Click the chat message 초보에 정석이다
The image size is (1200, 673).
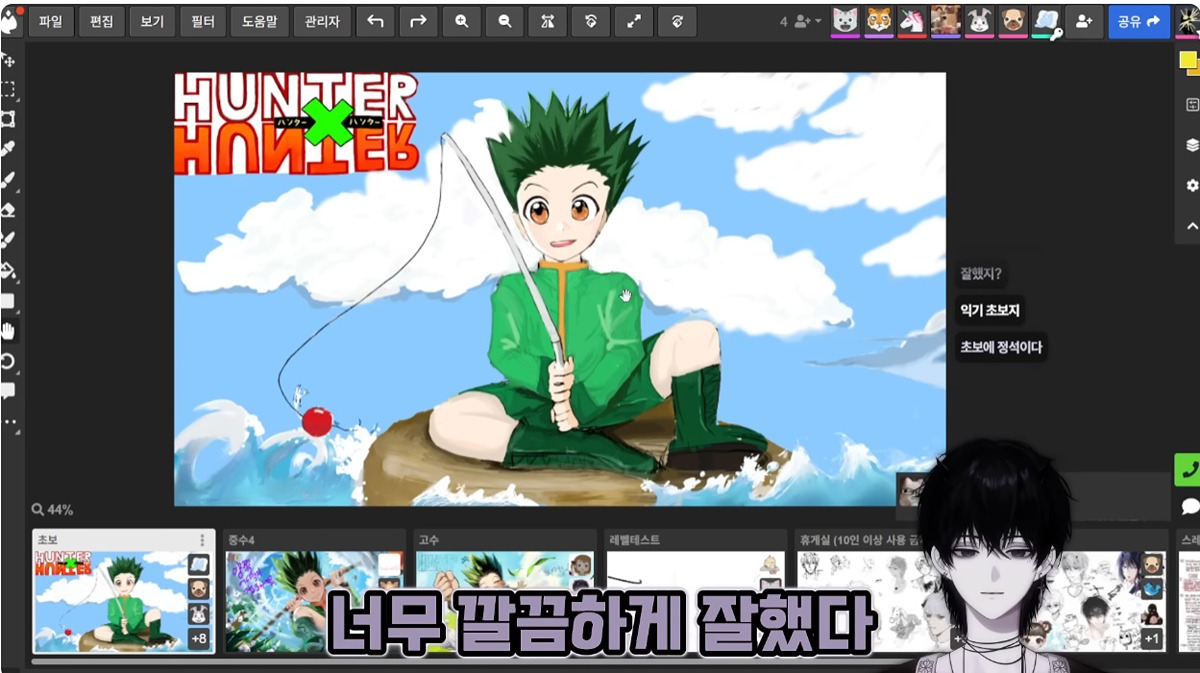click(x=1001, y=347)
